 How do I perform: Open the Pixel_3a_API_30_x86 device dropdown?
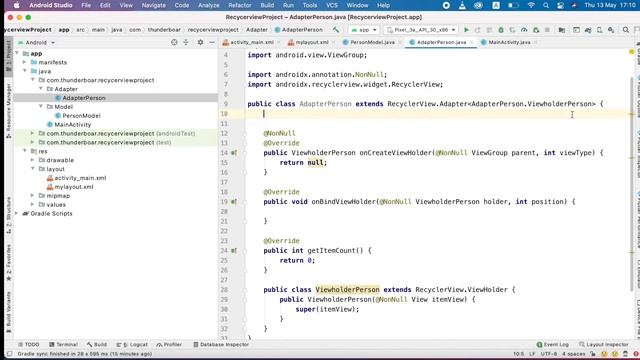coord(421,30)
